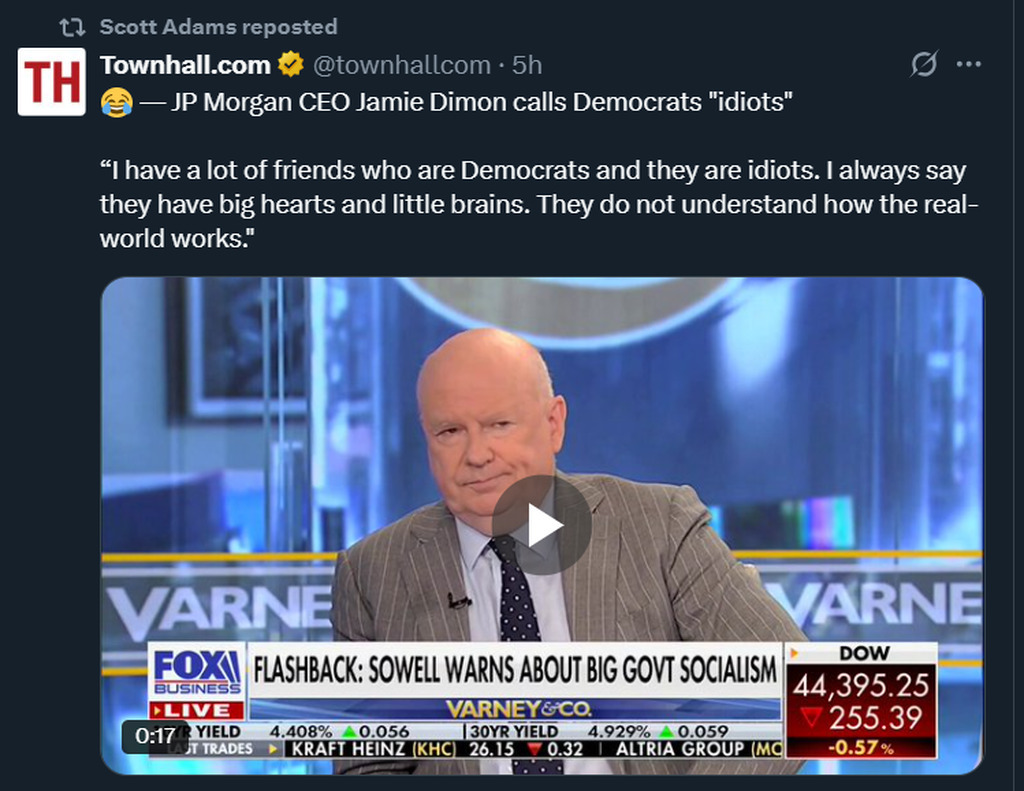The height and width of the screenshot is (791, 1024).
Task: Click the gold verified badge beside Townhall.com
Action: click(x=291, y=66)
